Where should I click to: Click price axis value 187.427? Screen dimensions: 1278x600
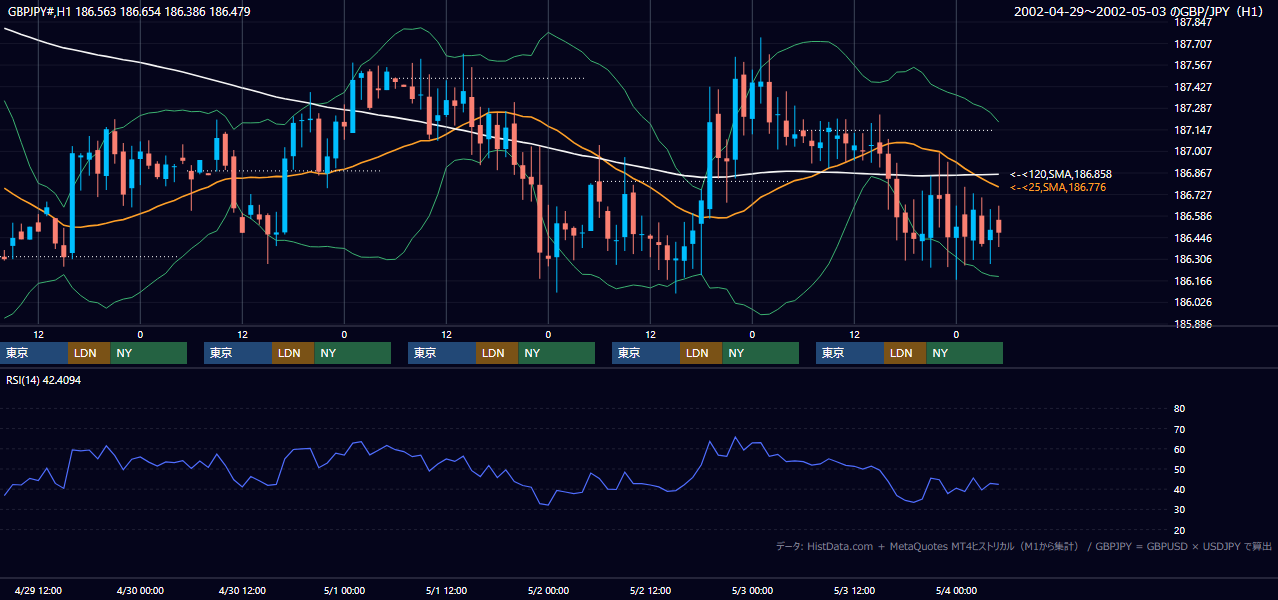pos(1192,87)
